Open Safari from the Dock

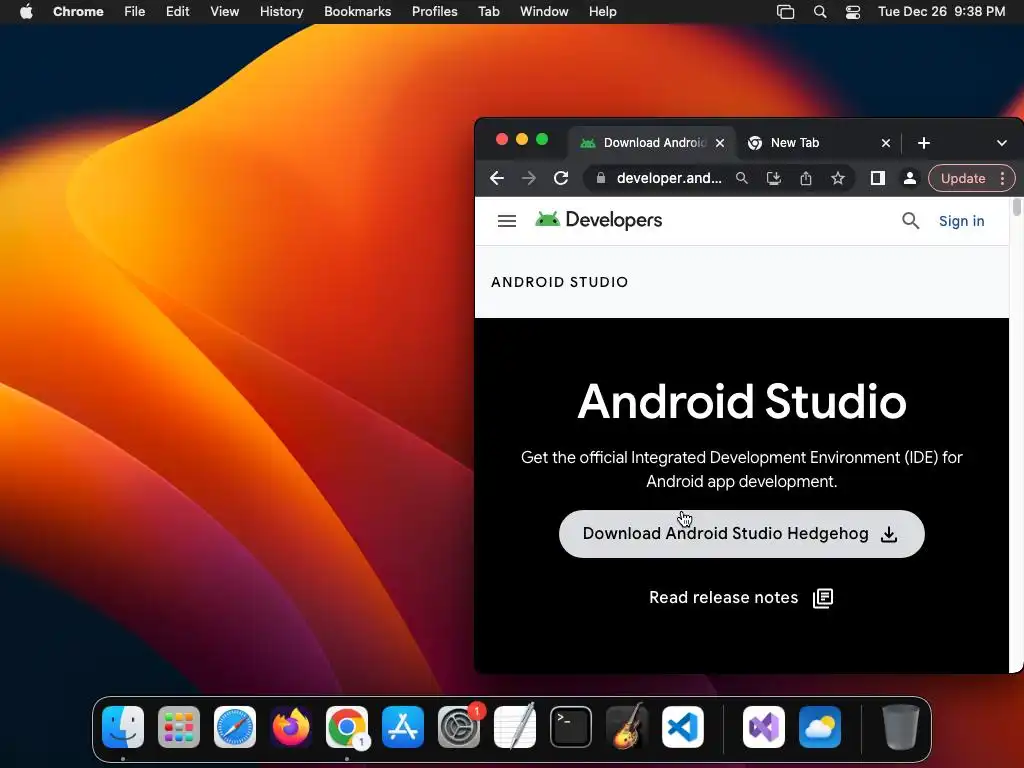coord(235,727)
